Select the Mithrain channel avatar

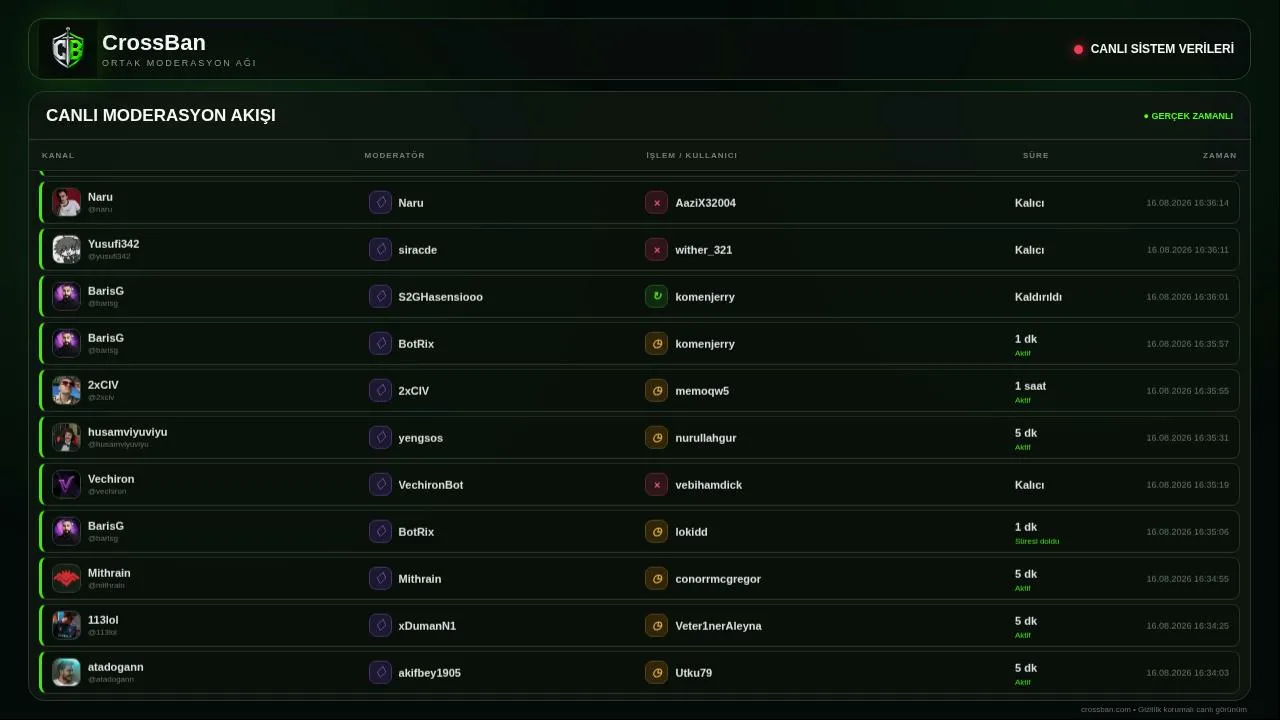[66, 578]
